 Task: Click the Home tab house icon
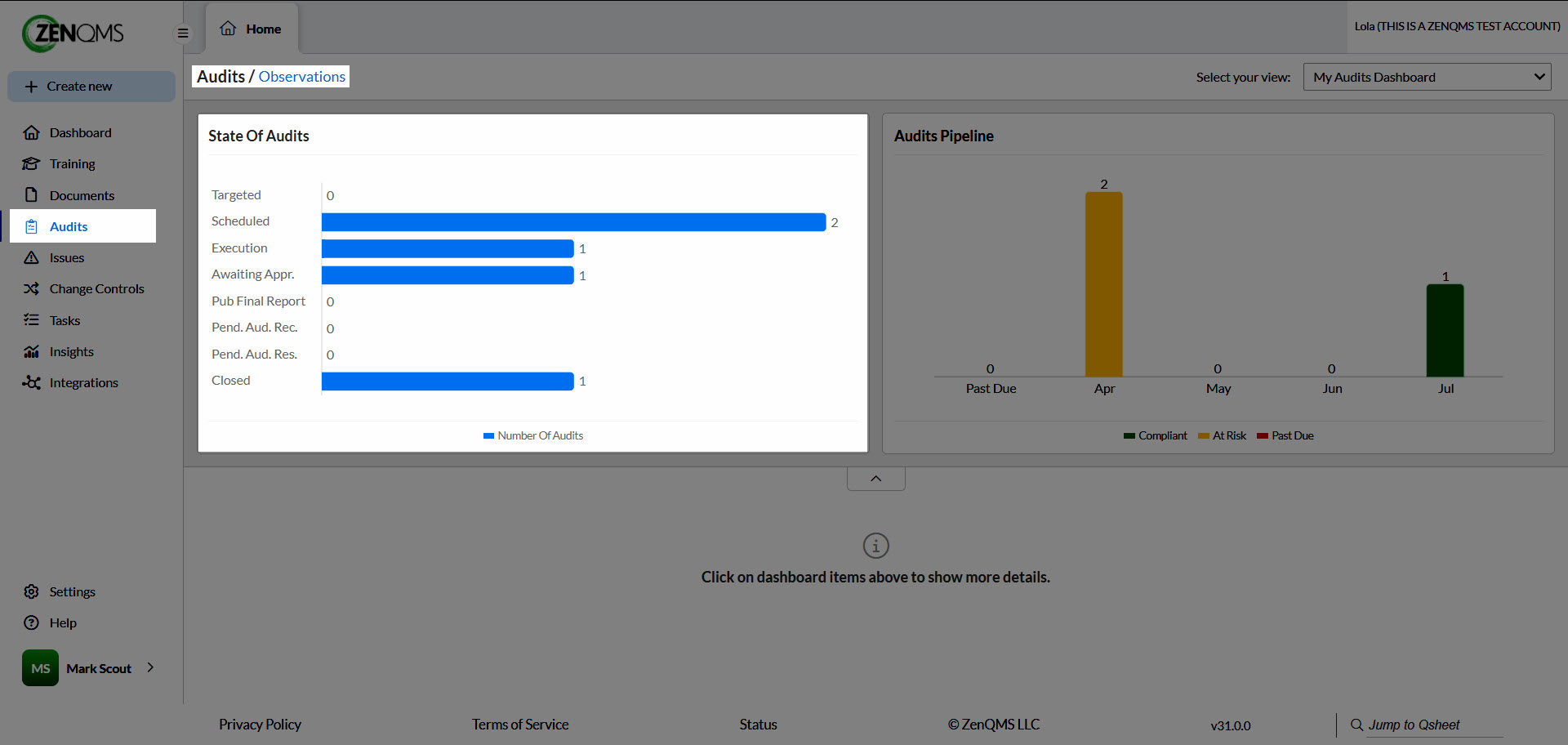click(228, 29)
